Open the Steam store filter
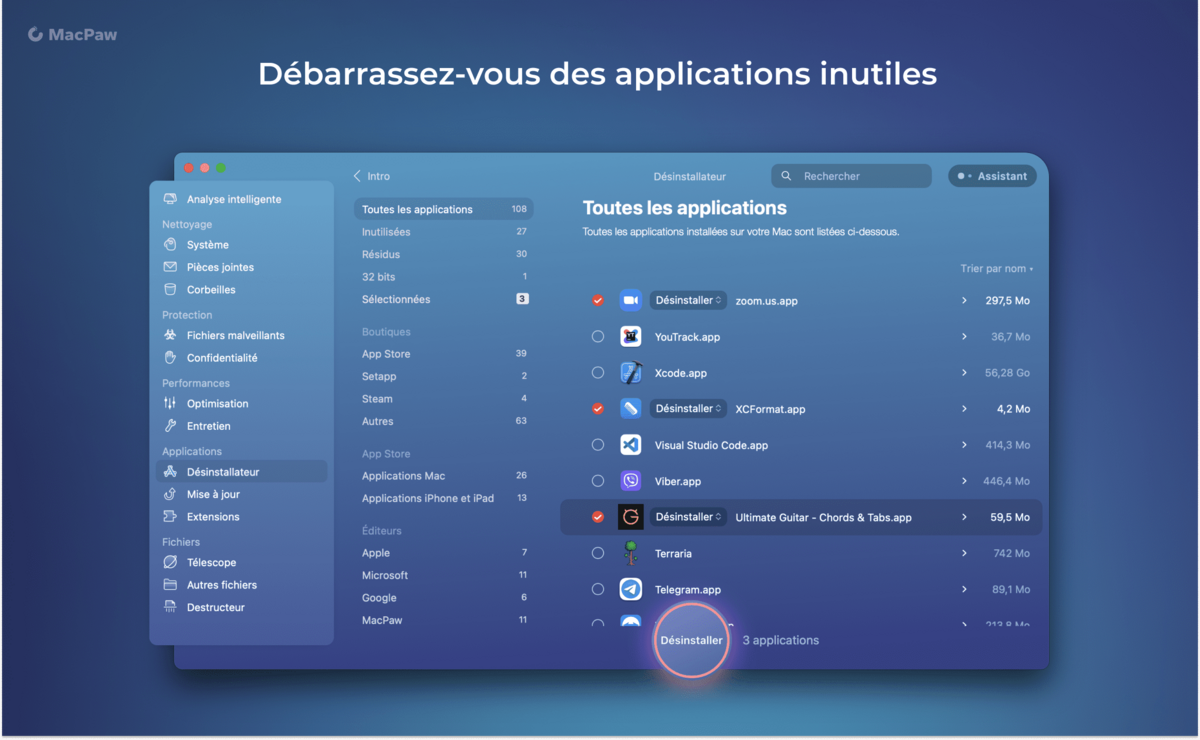Screen dimensions: 1200x740 coord(444,399)
